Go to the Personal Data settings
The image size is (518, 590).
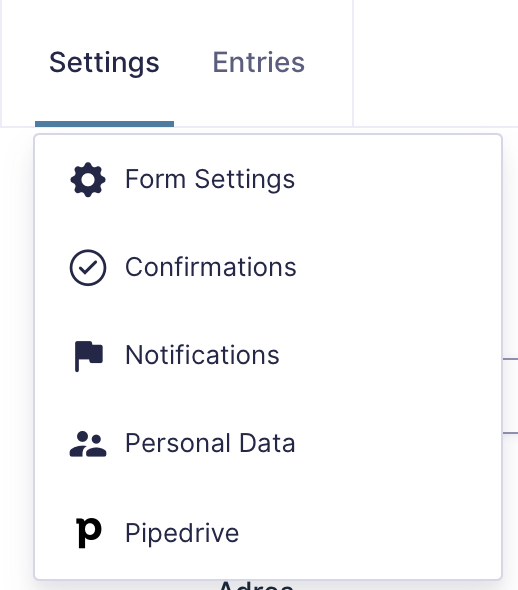(268, 444)
